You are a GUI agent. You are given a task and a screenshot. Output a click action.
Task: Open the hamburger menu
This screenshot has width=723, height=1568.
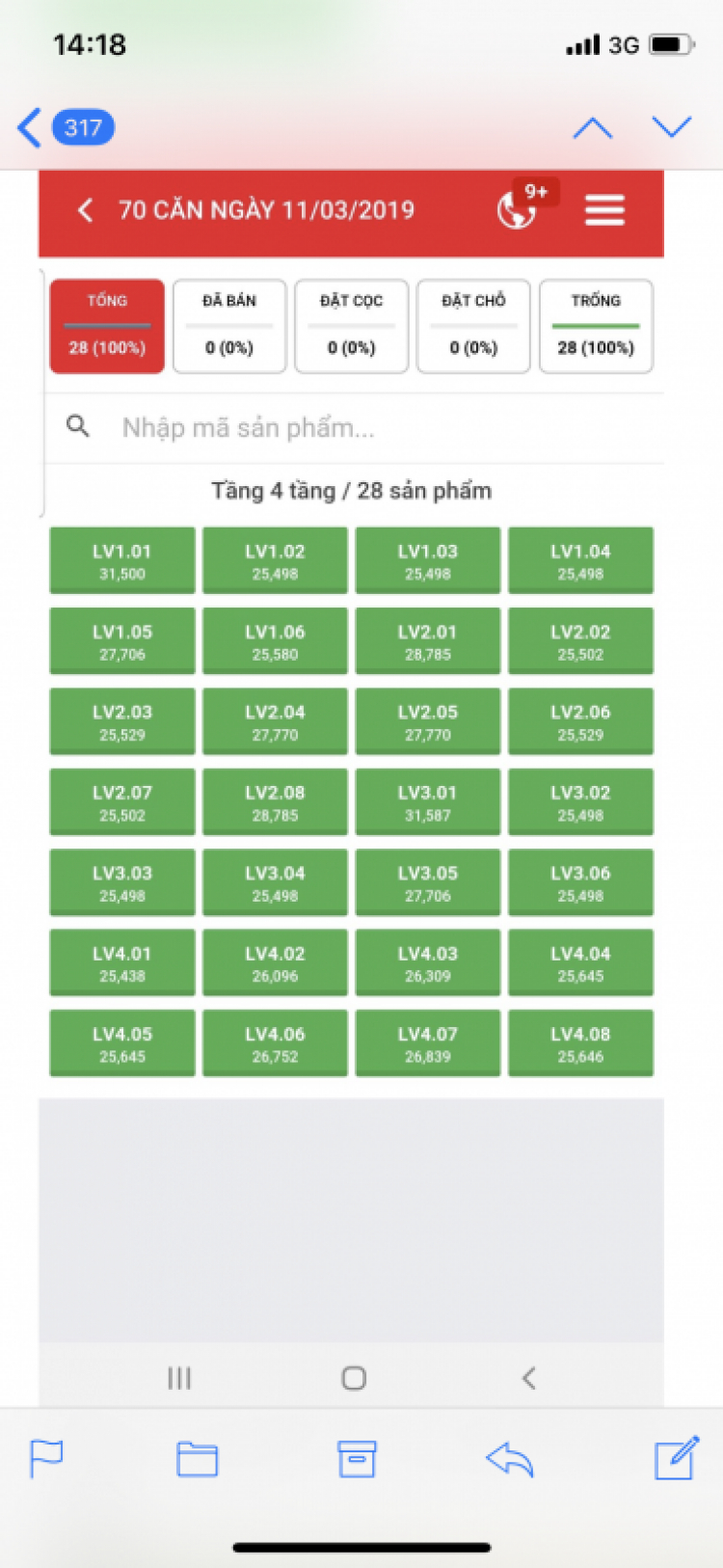(604, 209)
